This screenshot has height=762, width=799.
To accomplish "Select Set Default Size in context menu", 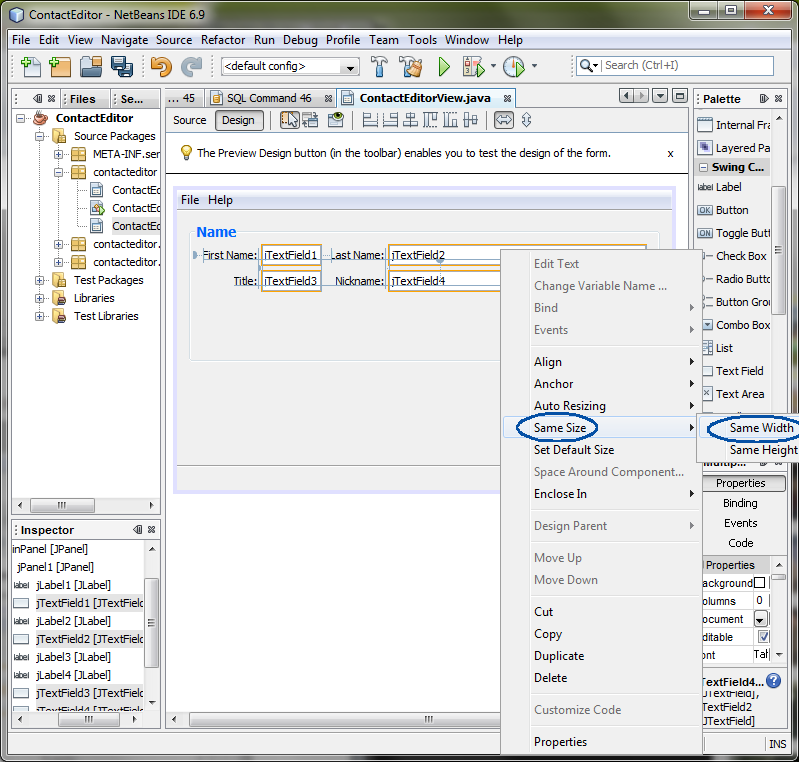I will [x=600, y=450].
